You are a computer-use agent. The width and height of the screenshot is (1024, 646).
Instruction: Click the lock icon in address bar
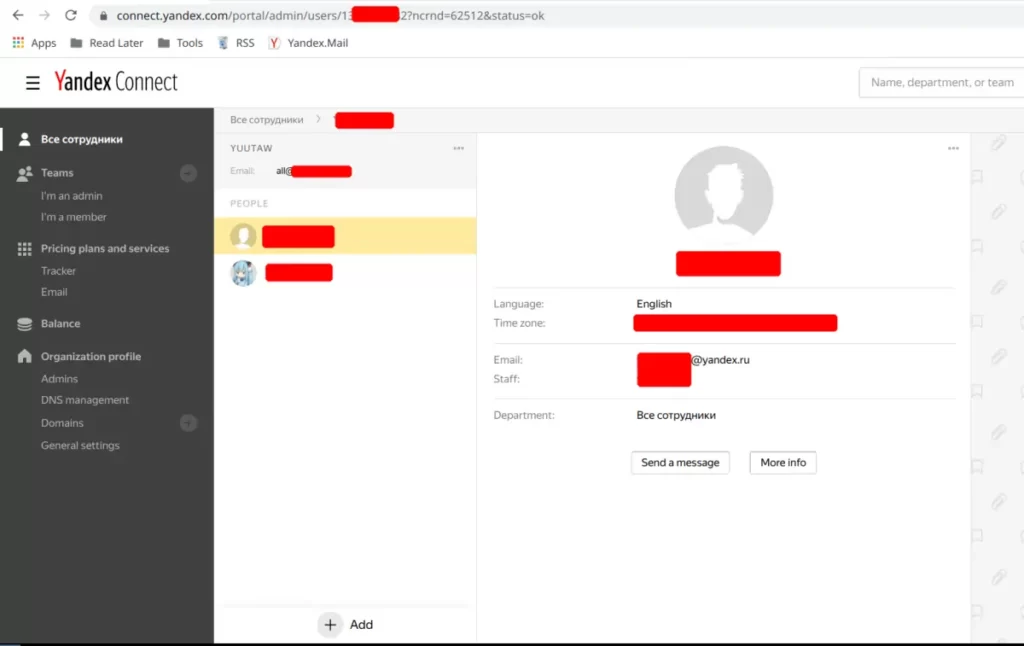pos(103,15)
